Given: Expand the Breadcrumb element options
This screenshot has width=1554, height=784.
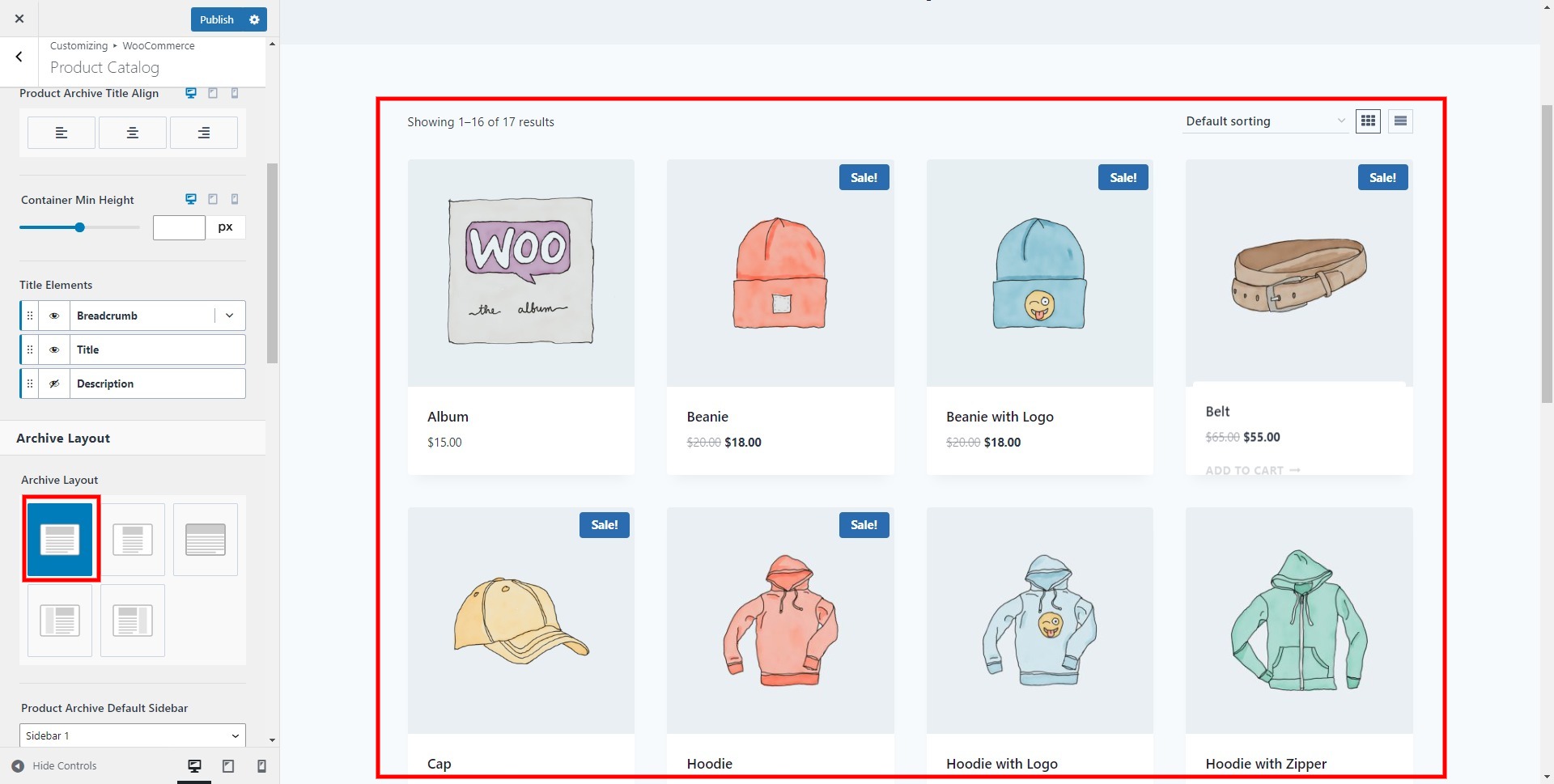Looking at the screenshot, I should click(229, 316).
